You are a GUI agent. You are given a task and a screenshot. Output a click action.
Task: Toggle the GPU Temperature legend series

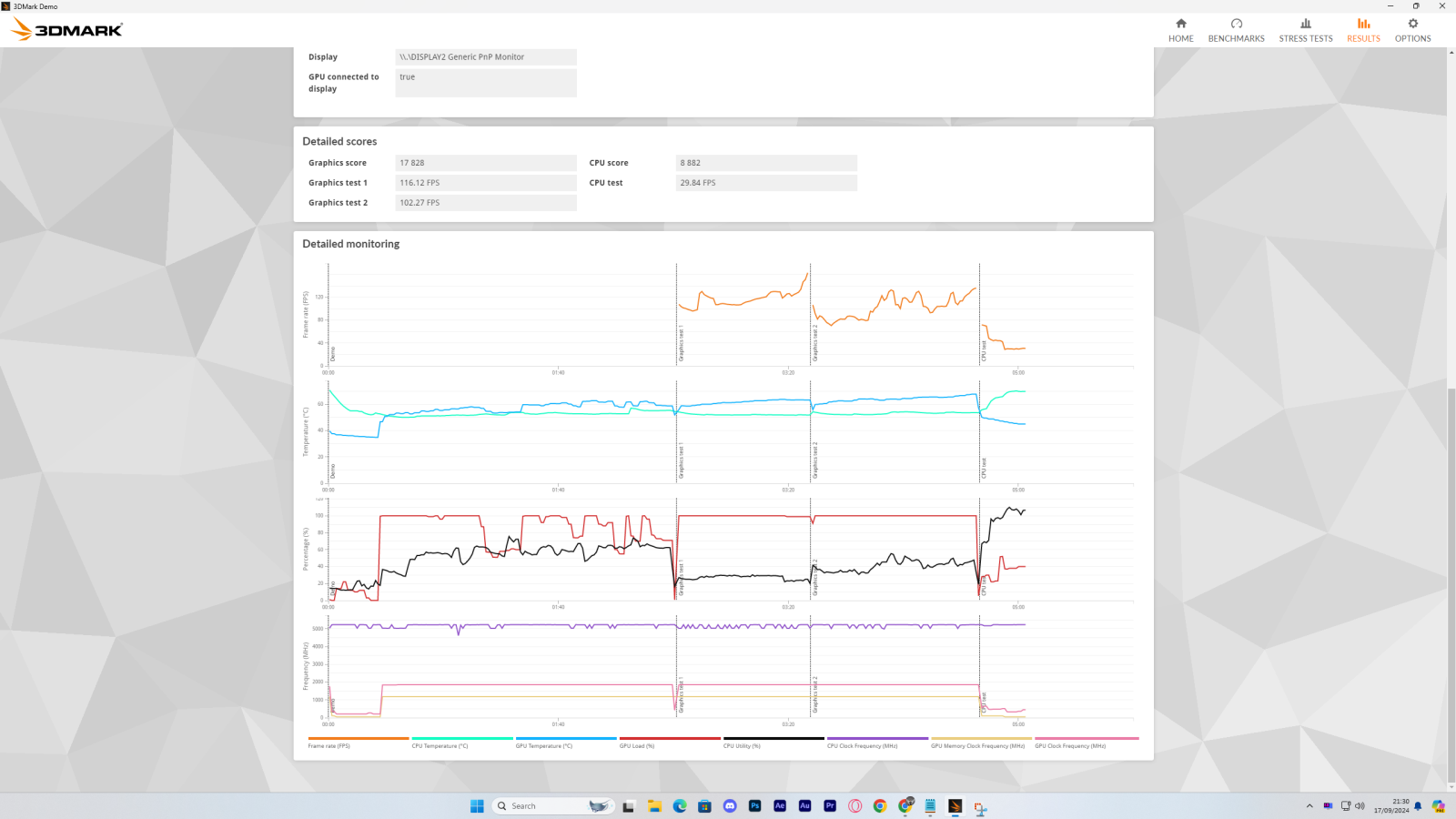544,745
